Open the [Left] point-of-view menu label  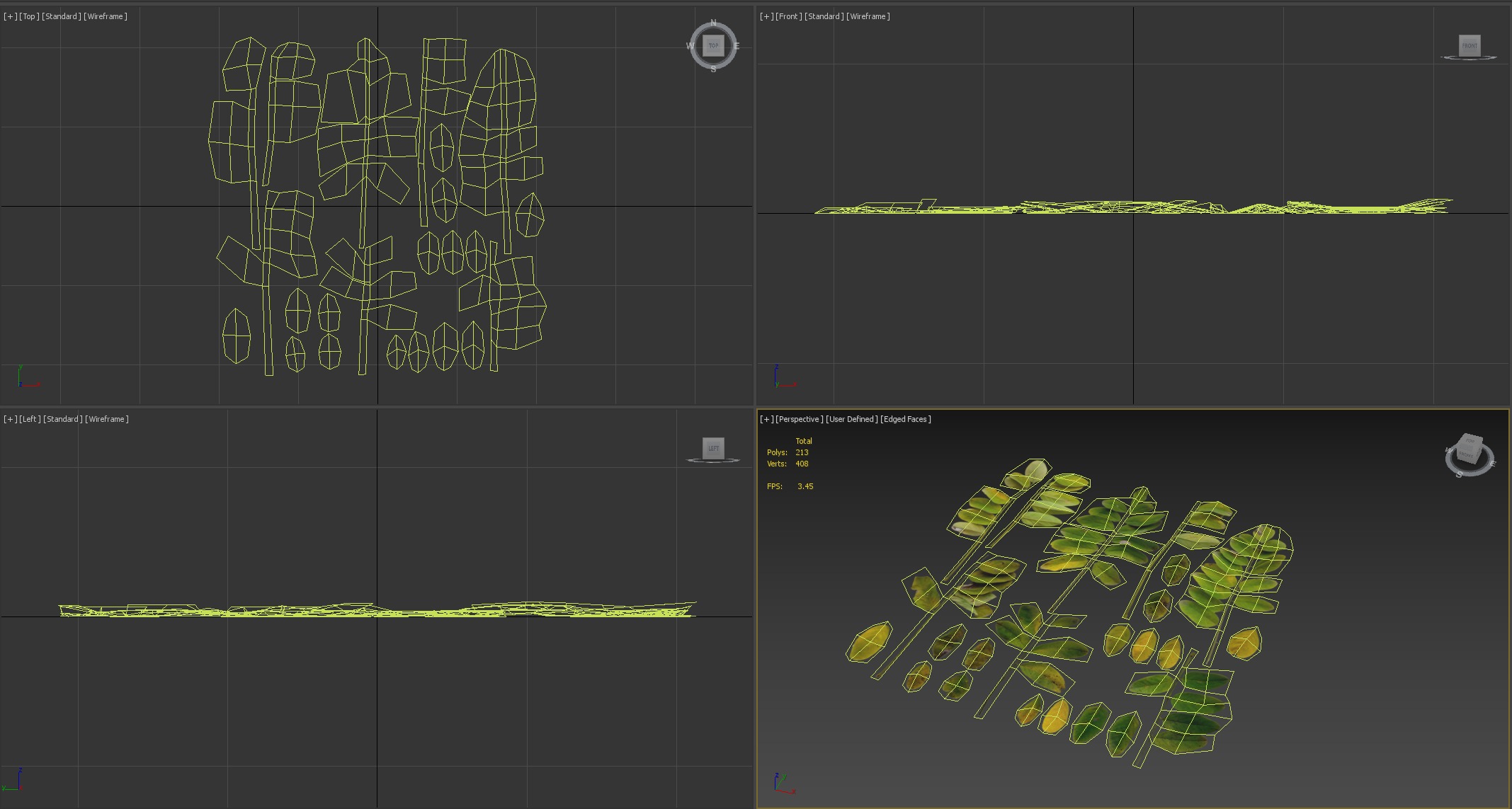[30, 419]
